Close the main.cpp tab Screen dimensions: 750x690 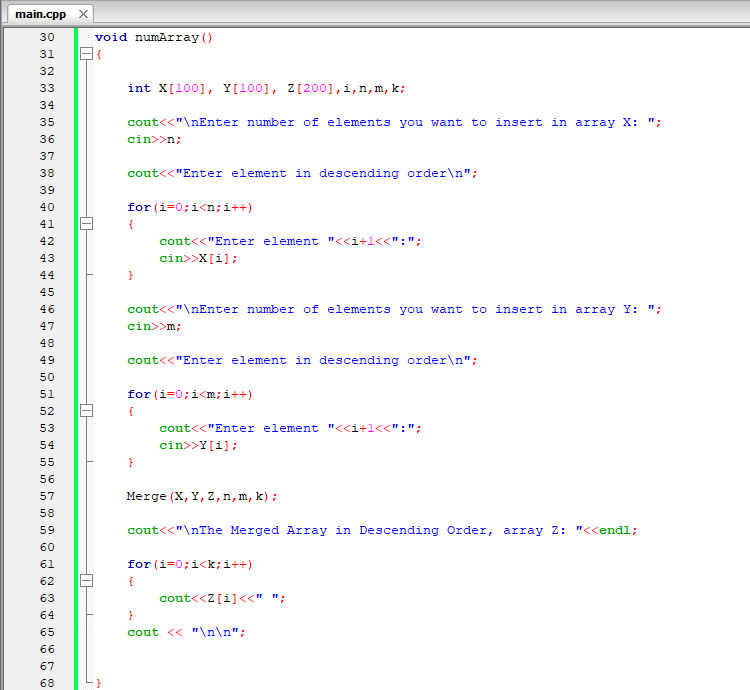coord(83,14)
